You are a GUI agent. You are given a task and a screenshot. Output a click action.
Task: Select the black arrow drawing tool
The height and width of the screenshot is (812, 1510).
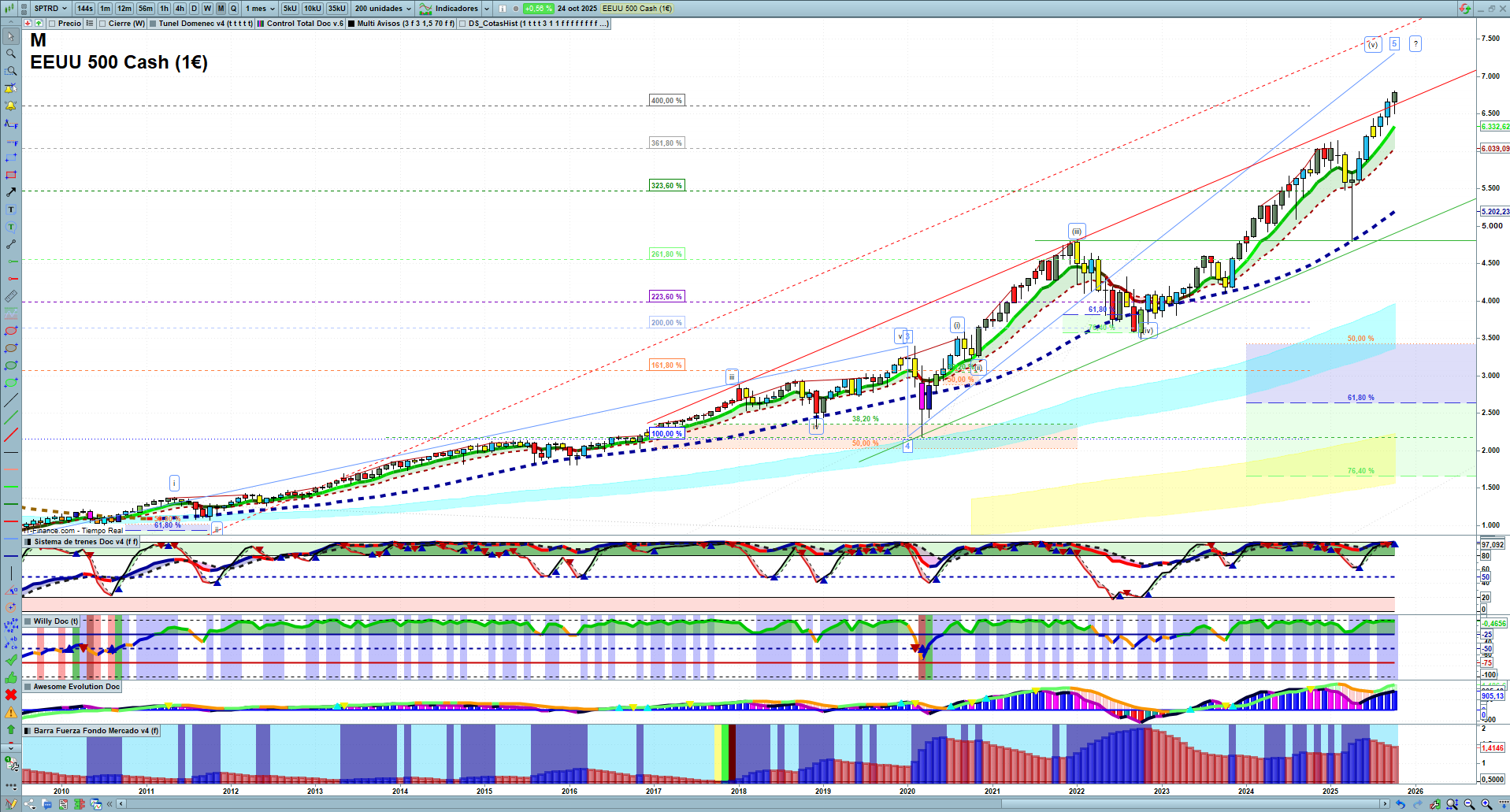[x=11, y=192]
